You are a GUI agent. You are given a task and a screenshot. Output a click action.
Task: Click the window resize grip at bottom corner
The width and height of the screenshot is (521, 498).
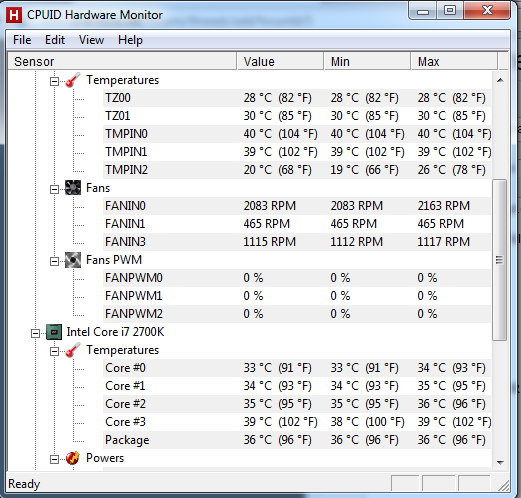[503, 485]
